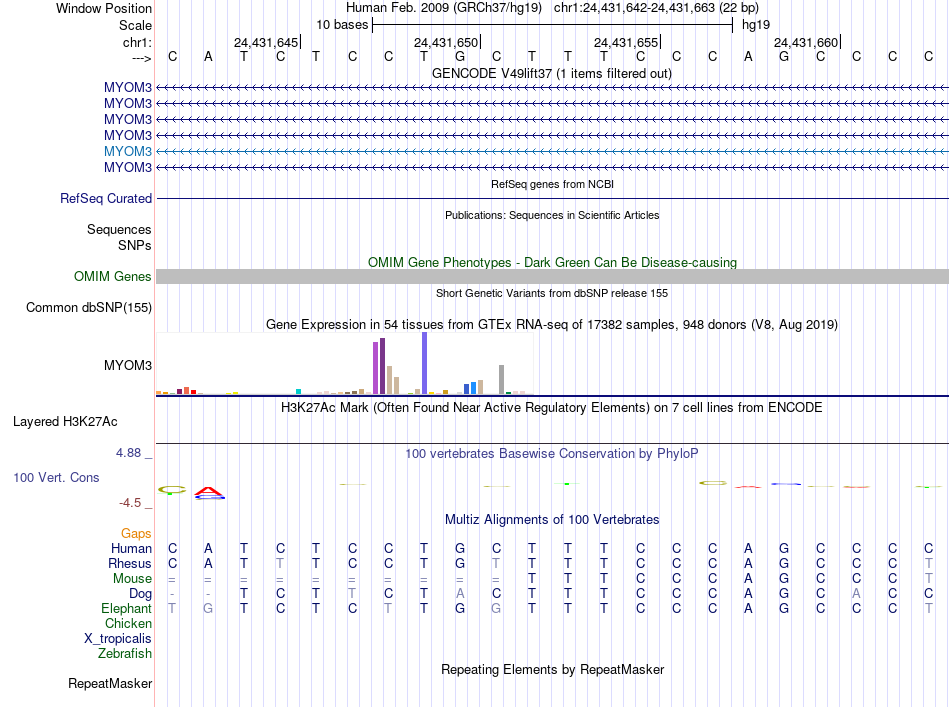
Task: Open the OMIM Genes track label
Action: point(113,276)
